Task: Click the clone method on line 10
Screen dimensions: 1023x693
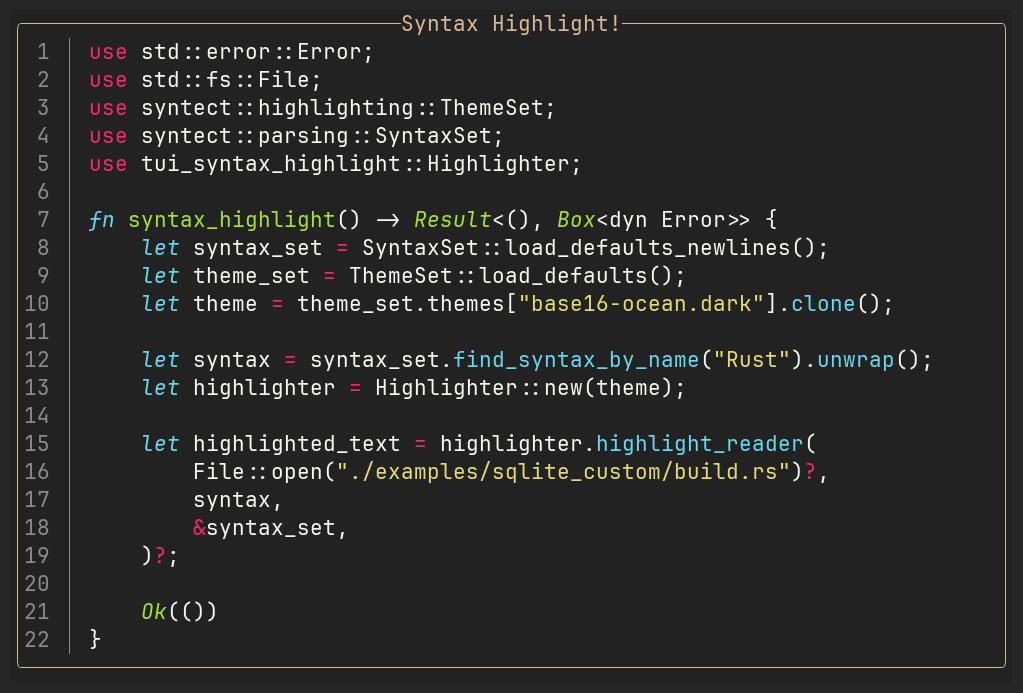Action: tap(823, 304)
